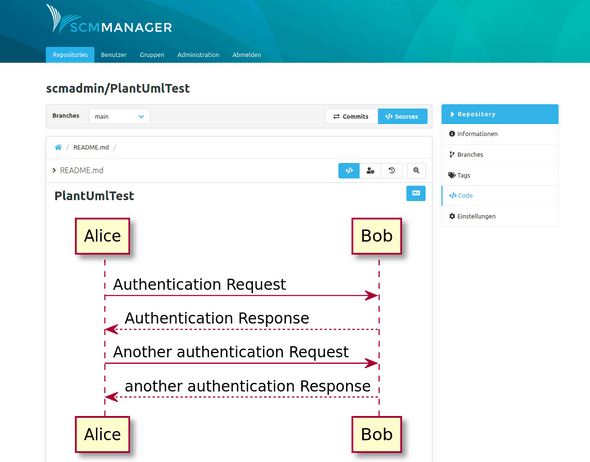Collapse the README.md file panel
This screenshot has height=462, width=590.
tap(54, 170)
